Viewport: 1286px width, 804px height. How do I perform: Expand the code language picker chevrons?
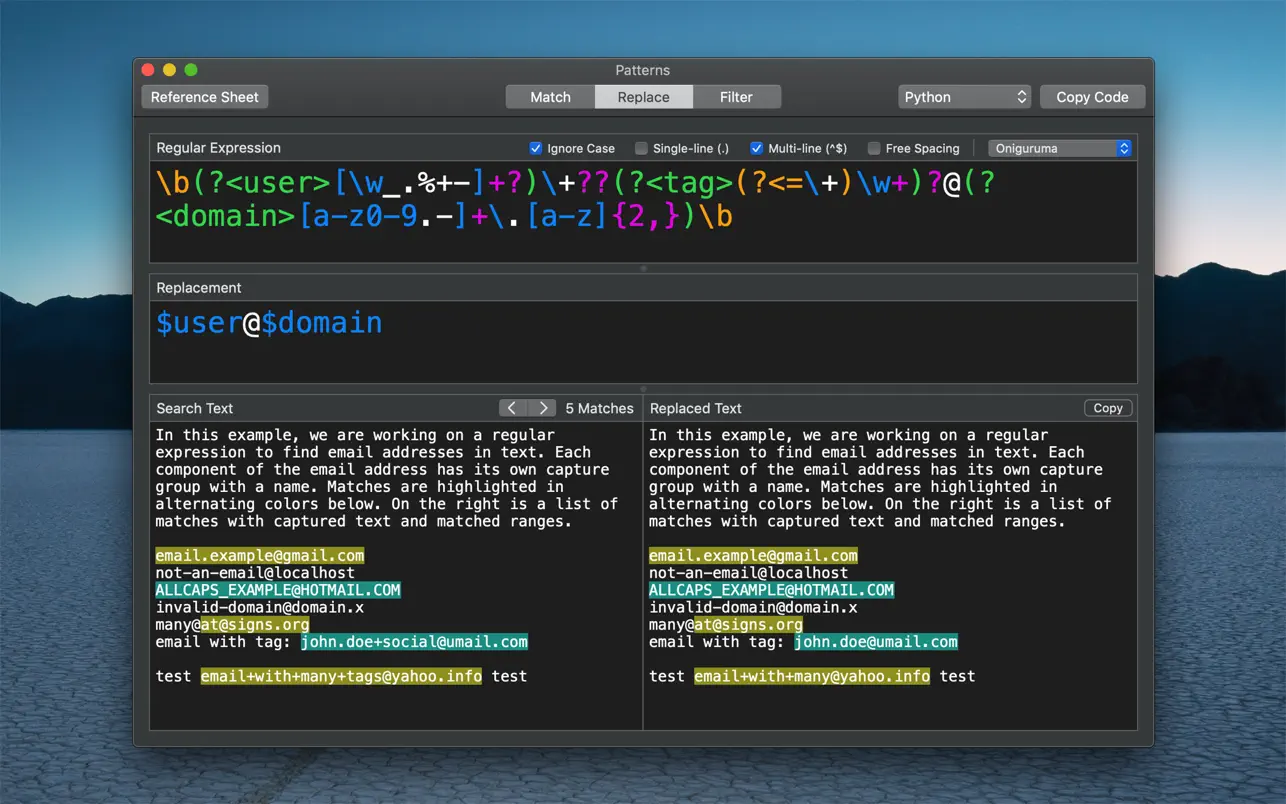click(1020, 96)
